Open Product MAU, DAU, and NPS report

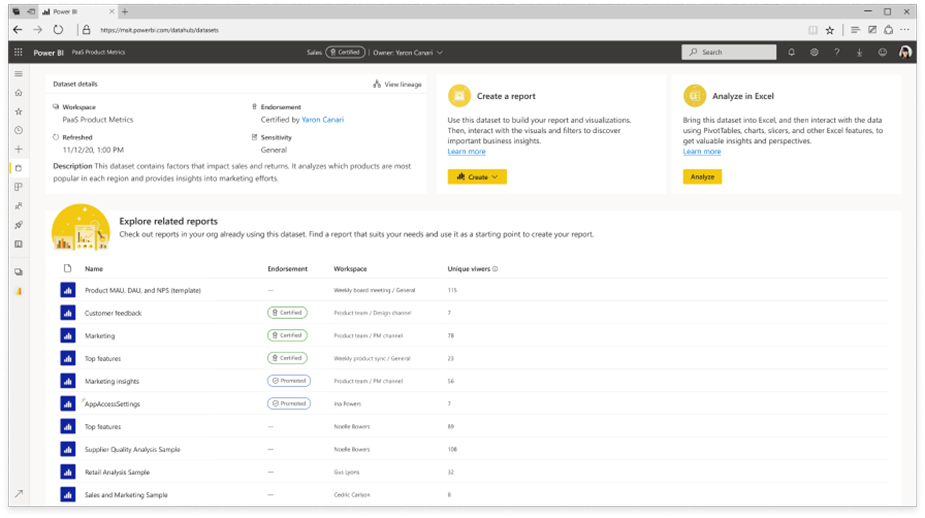pos(142,290)
